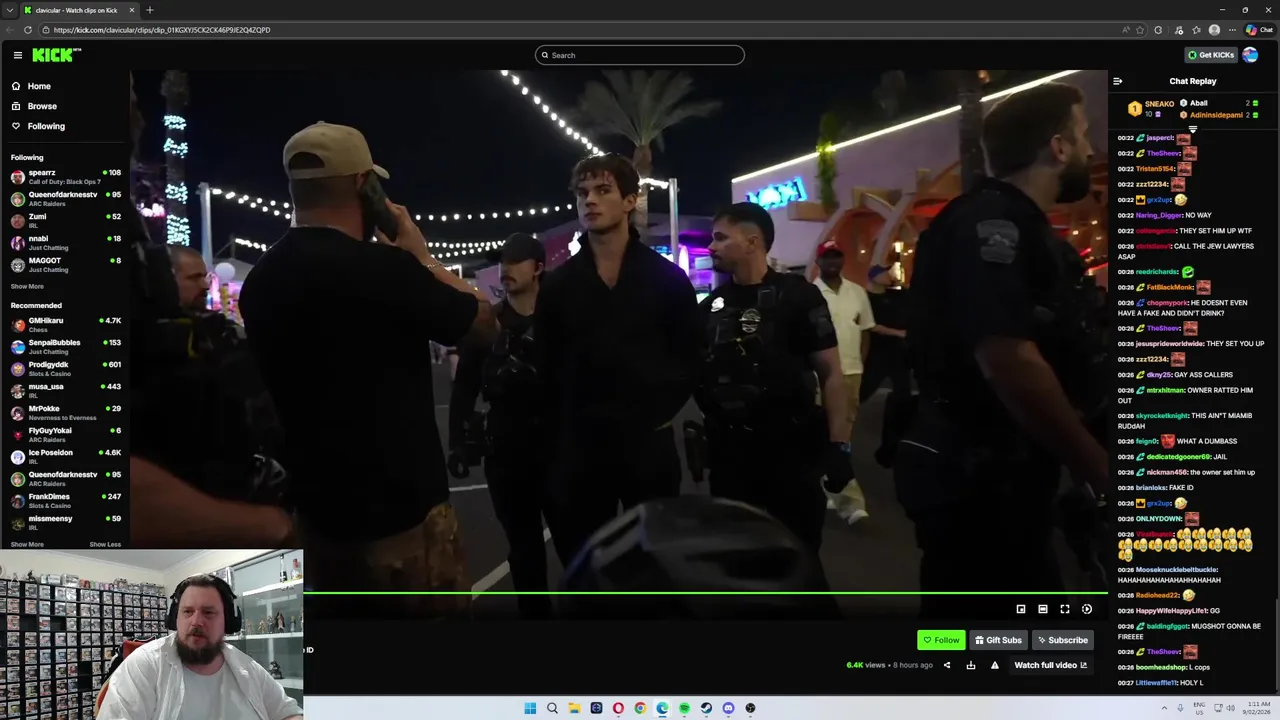Report this clip
The image size is (1280, 720).
click(995, 665)
